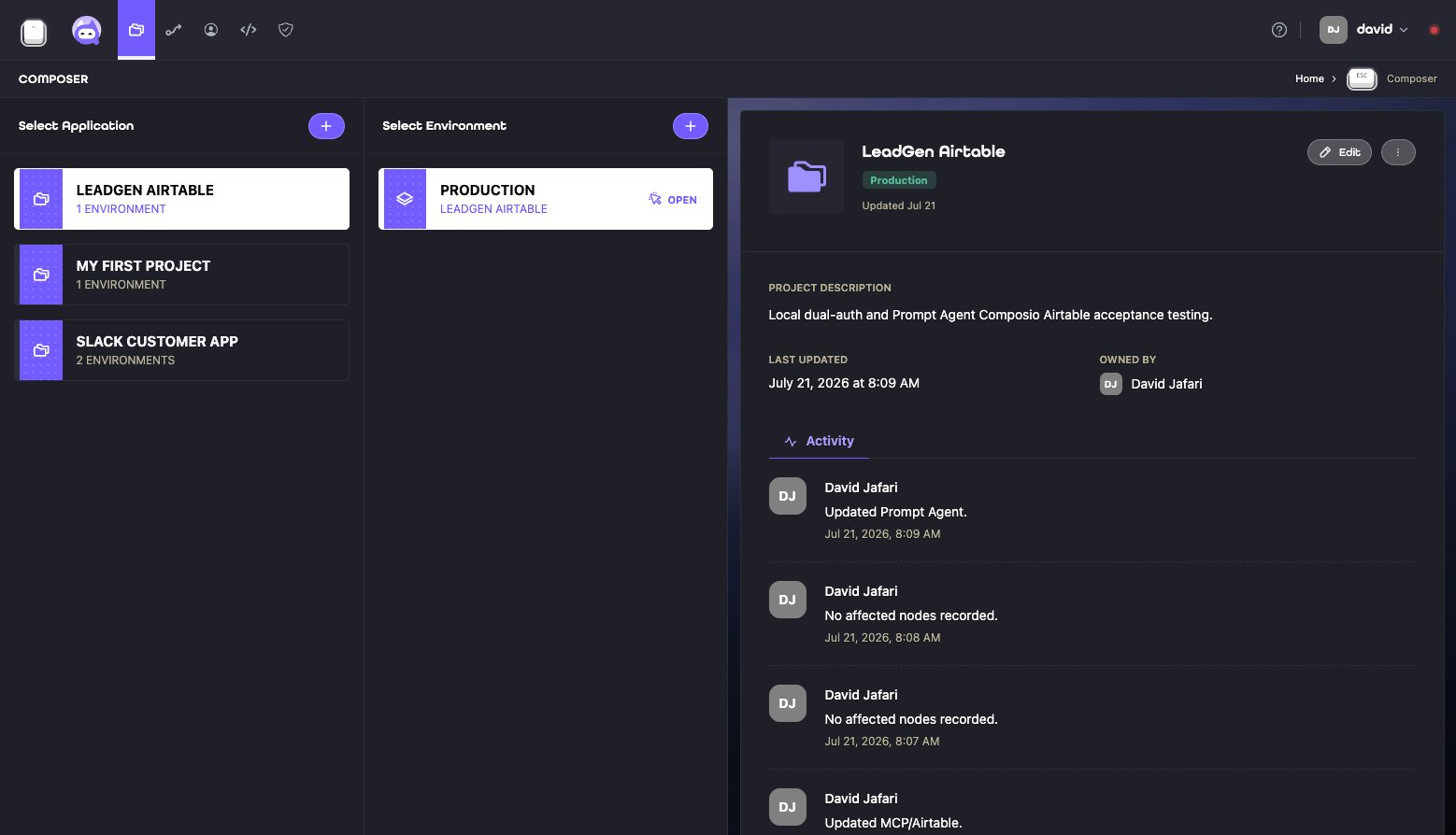This screenshot has width=1456, height=835.
Task: Click the Production environment layers icon
Action: pos(405,199)
